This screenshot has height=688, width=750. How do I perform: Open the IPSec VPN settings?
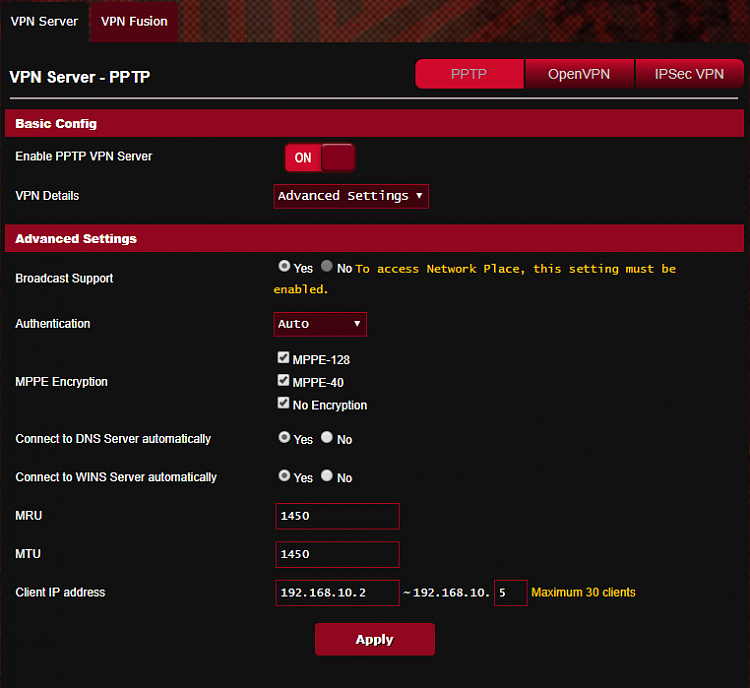(x=689, y=74)
